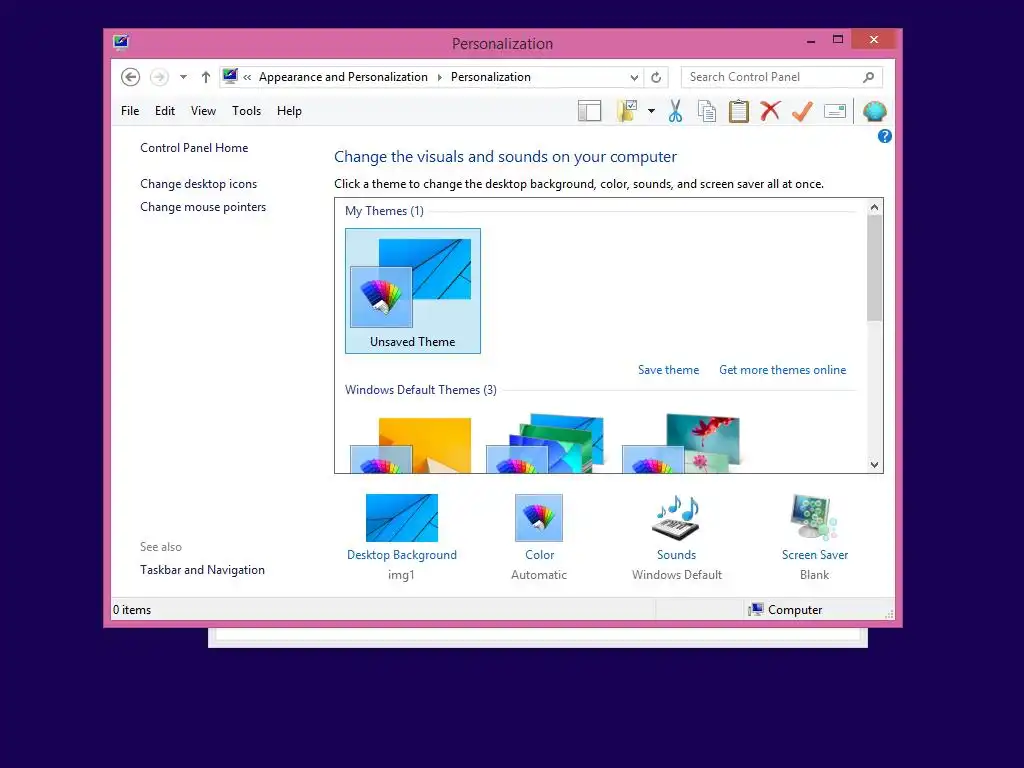Click the address bar control panel icon

pyautogui.click(x=230, y=76)
